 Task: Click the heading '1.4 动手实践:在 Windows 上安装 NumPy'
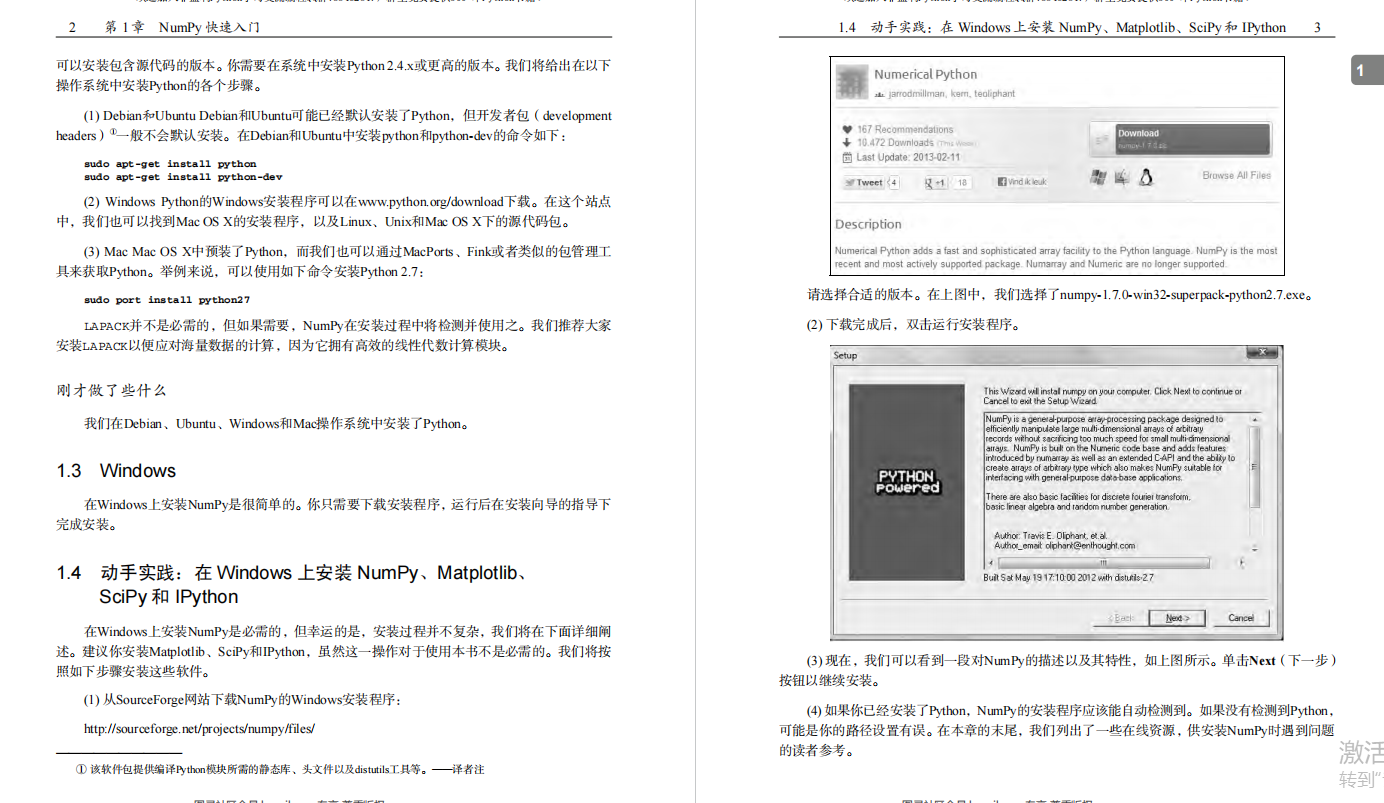tap(293, 585)
